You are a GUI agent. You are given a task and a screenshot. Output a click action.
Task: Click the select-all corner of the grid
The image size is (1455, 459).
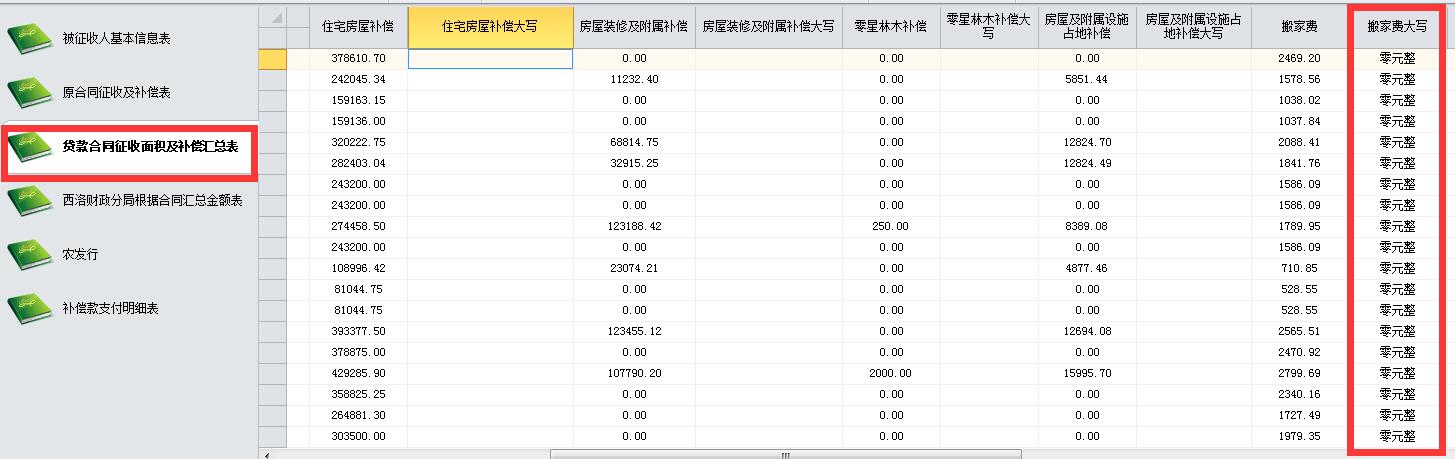coord(272,27)
